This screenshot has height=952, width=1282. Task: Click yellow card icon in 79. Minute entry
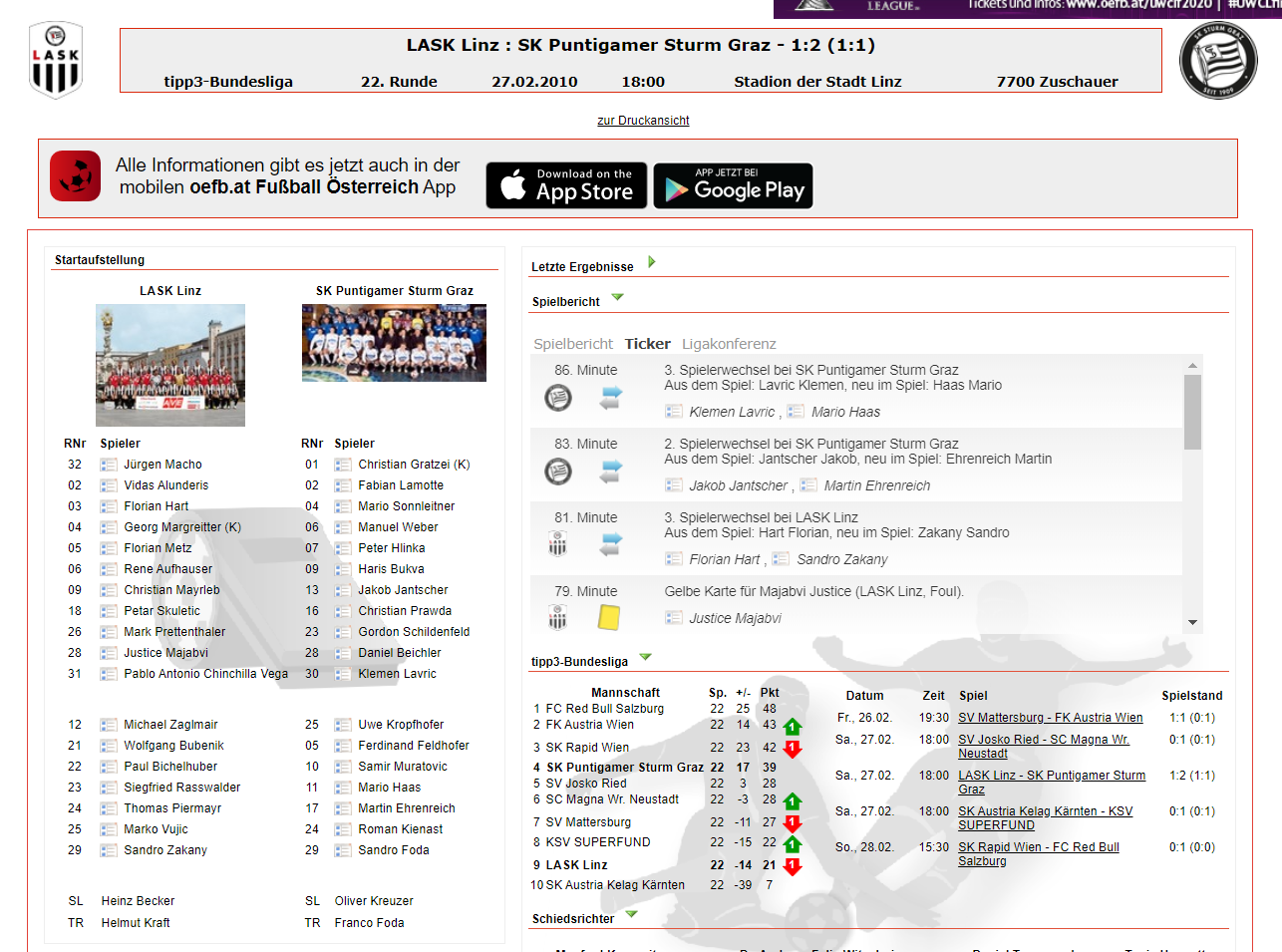click(x=609, y=618)
